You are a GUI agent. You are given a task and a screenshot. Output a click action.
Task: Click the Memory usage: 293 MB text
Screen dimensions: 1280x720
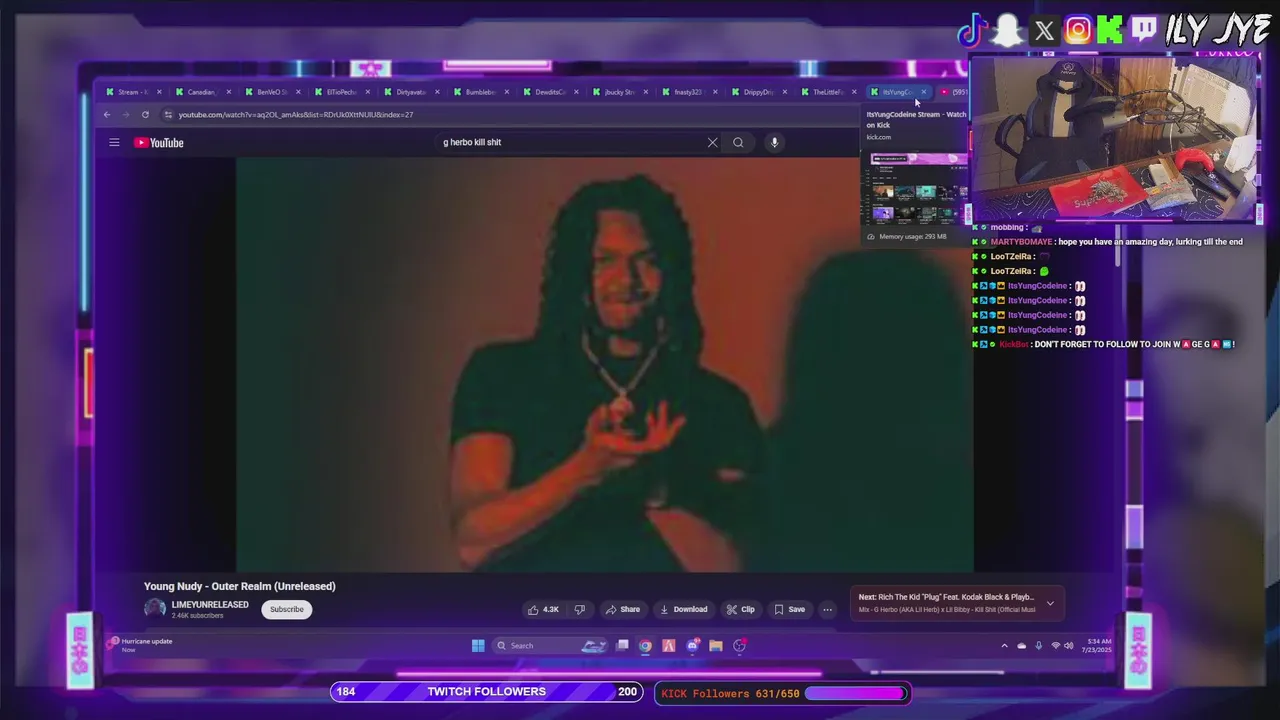(x=913, y=237)
